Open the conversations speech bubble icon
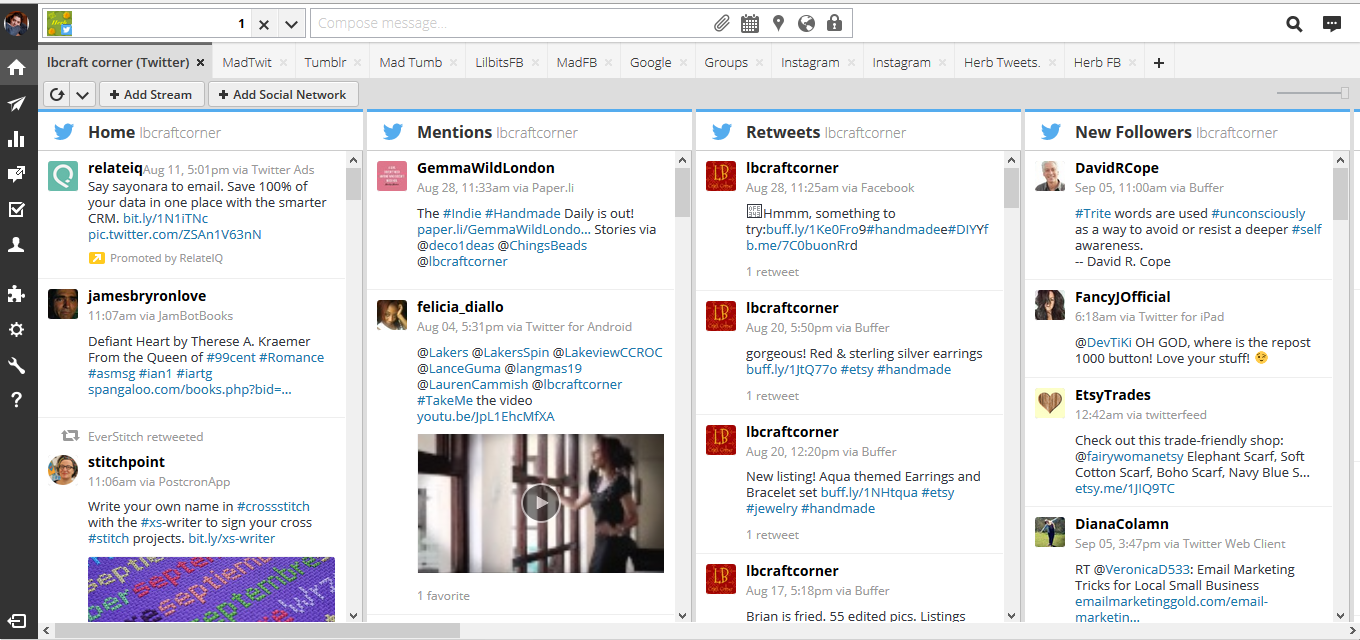Screen dimensions: 1360x640 1331,24
